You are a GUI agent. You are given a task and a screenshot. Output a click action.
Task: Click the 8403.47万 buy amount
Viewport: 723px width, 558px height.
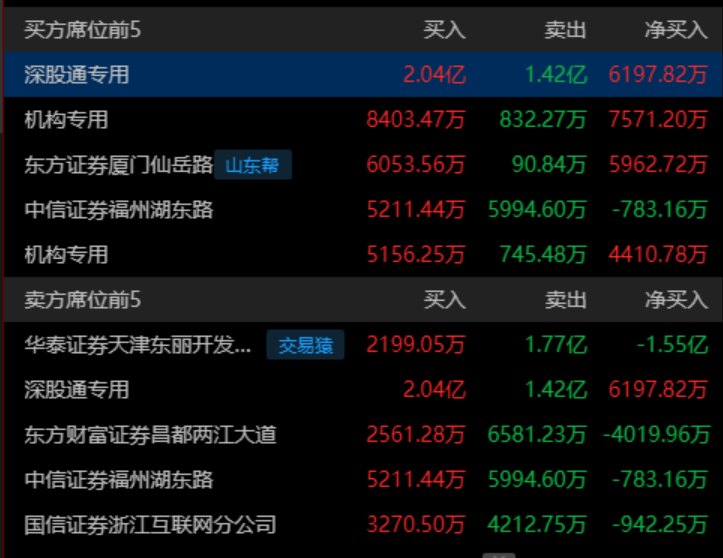point(416,120)
